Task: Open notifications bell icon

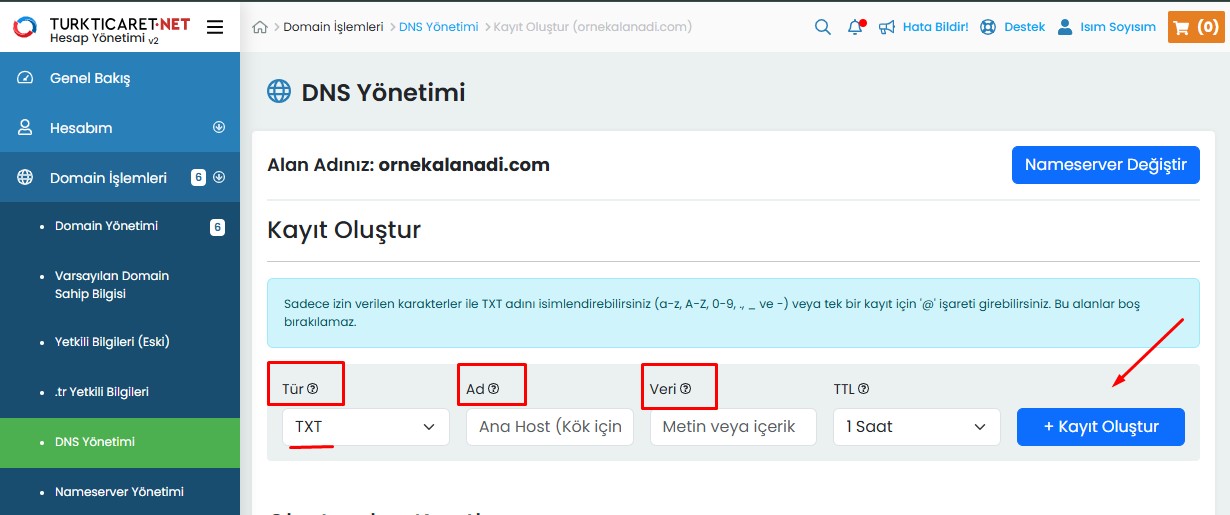Action: pos(855,27)
